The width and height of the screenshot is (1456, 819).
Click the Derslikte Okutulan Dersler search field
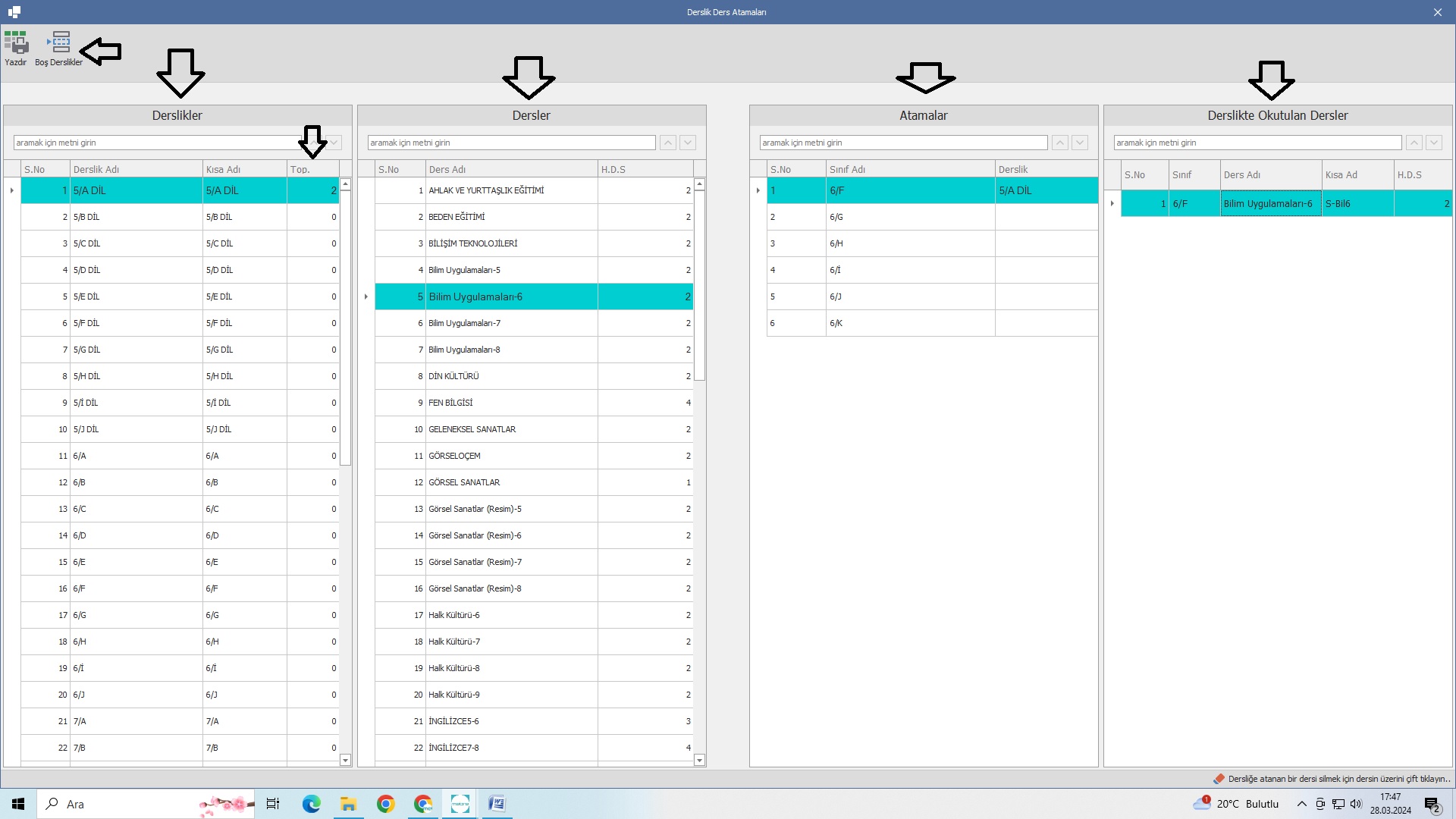click(1258, 143)
